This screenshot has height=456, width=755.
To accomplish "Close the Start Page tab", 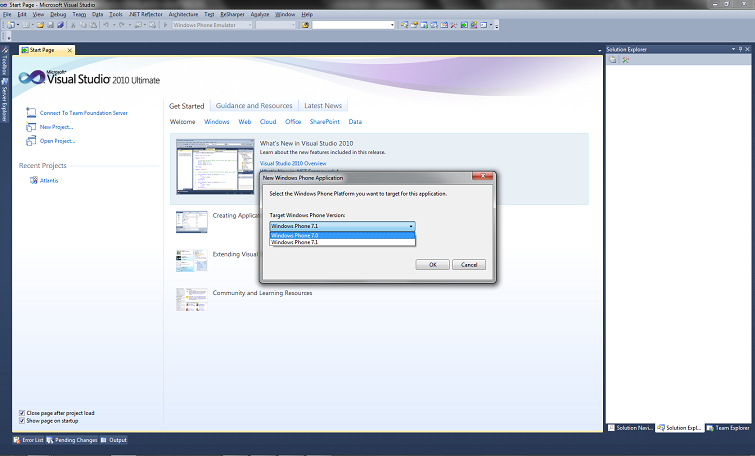I will pyautogui.click(x=70, y=50).
